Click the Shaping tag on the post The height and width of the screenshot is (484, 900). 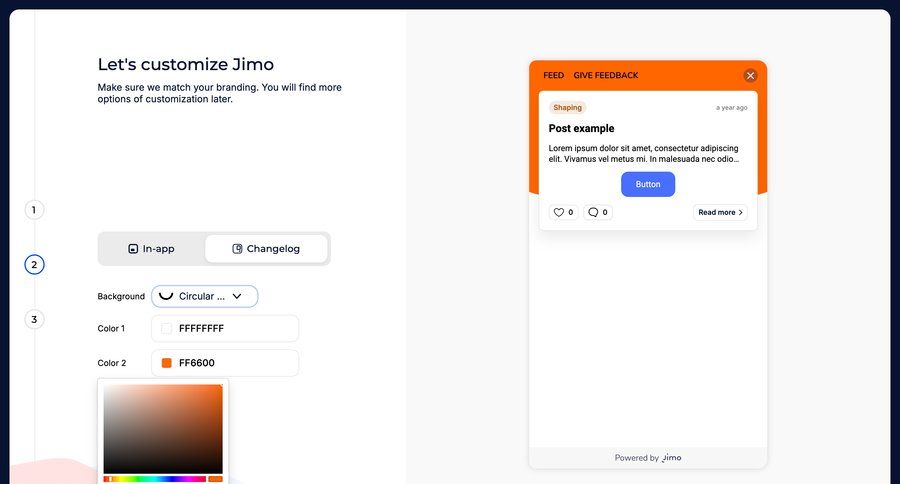[x=567, y=107]
